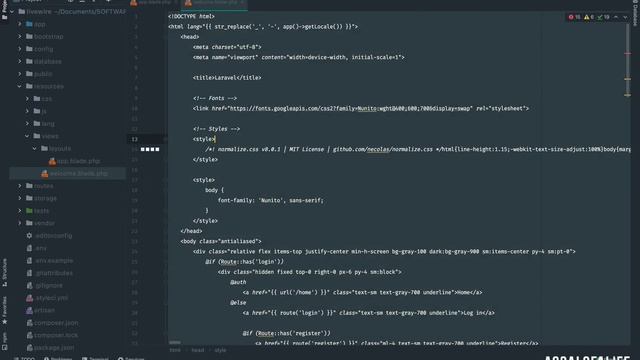The image size is (640, 360).
Task: Open the Terminal tool window tab
Action: pos(95,358)
